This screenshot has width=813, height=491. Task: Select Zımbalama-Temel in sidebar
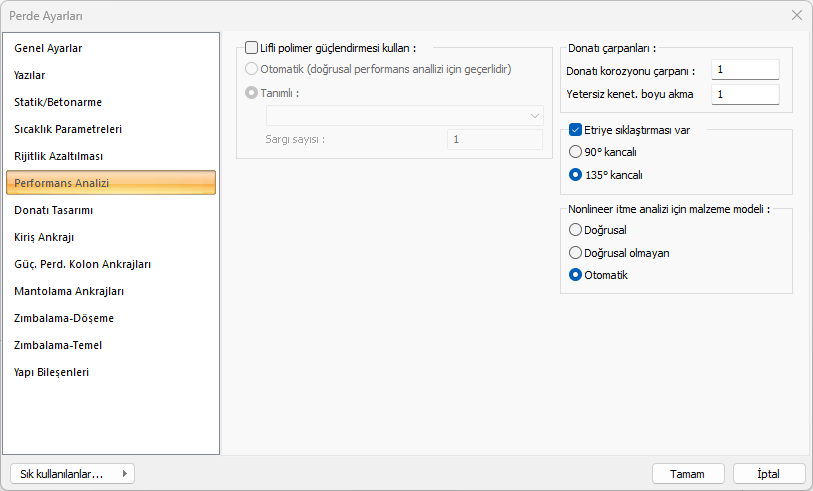58,345
